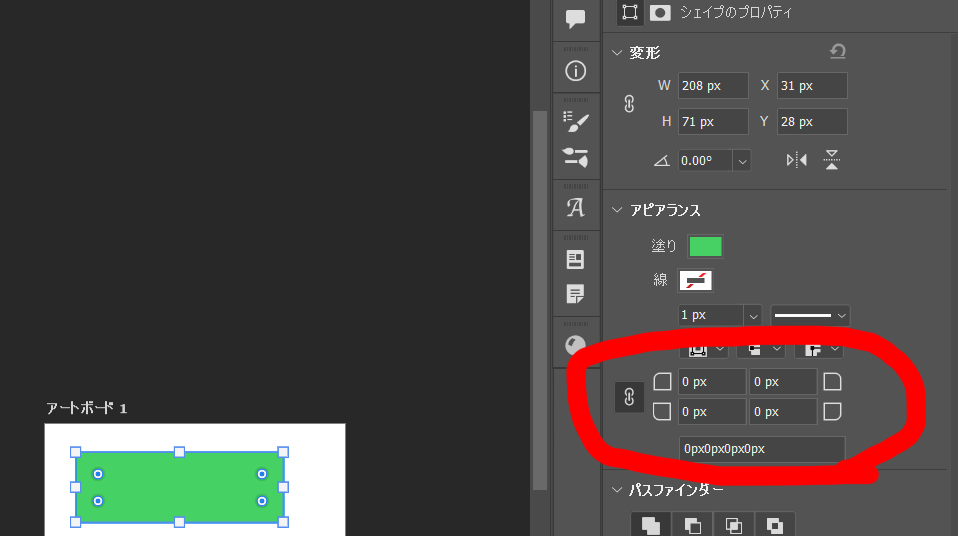Screen dimensions: 958x536
Task: Click the top-left corner radius icon
Action: 662,382
